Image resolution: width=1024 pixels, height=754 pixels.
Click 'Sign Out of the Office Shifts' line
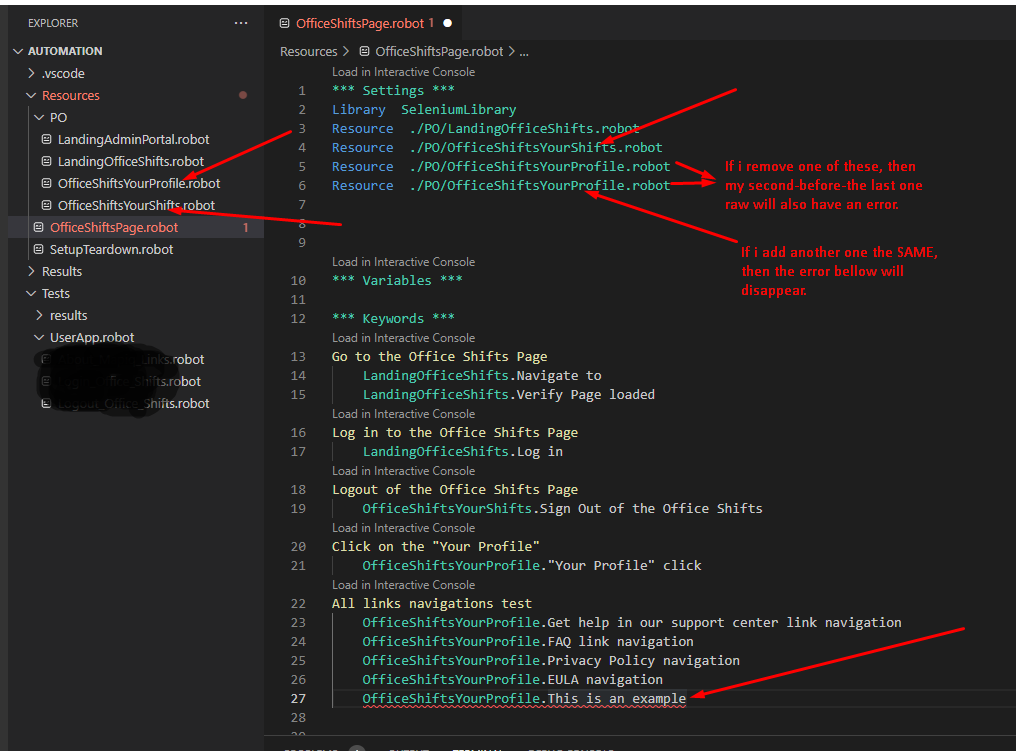coord(562,509)
